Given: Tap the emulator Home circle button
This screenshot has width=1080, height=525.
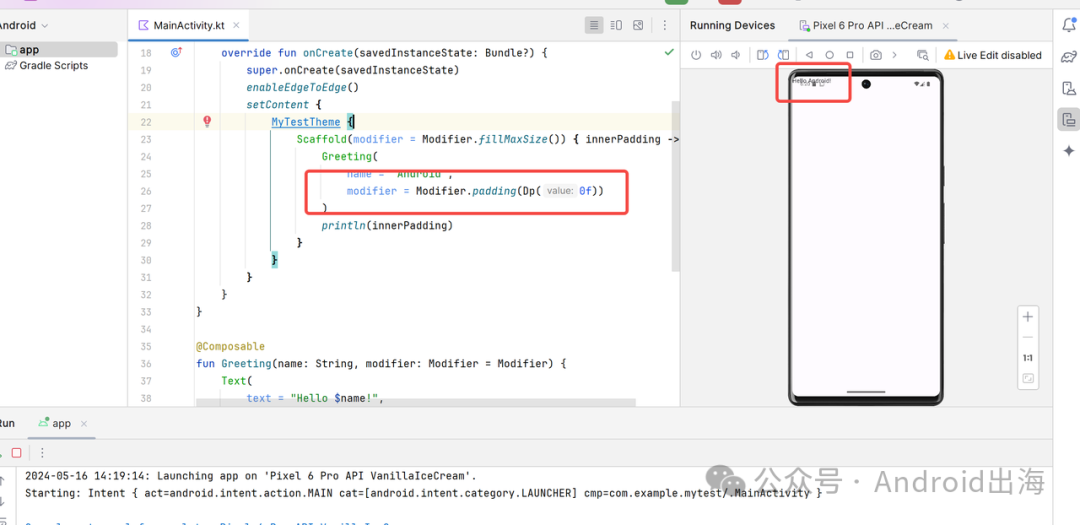Looking at the screenshot, I should [829, 55].
